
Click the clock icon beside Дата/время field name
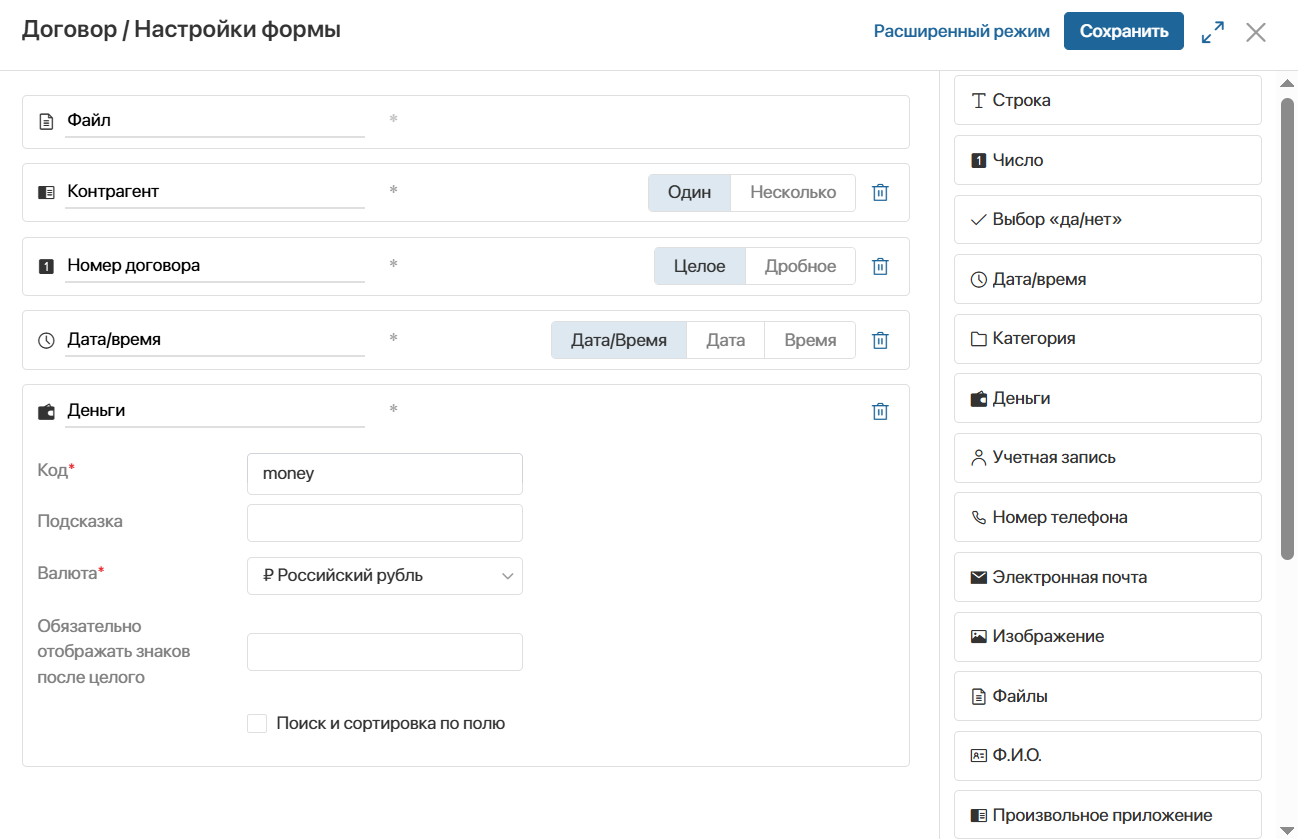[x=46, y=340]
